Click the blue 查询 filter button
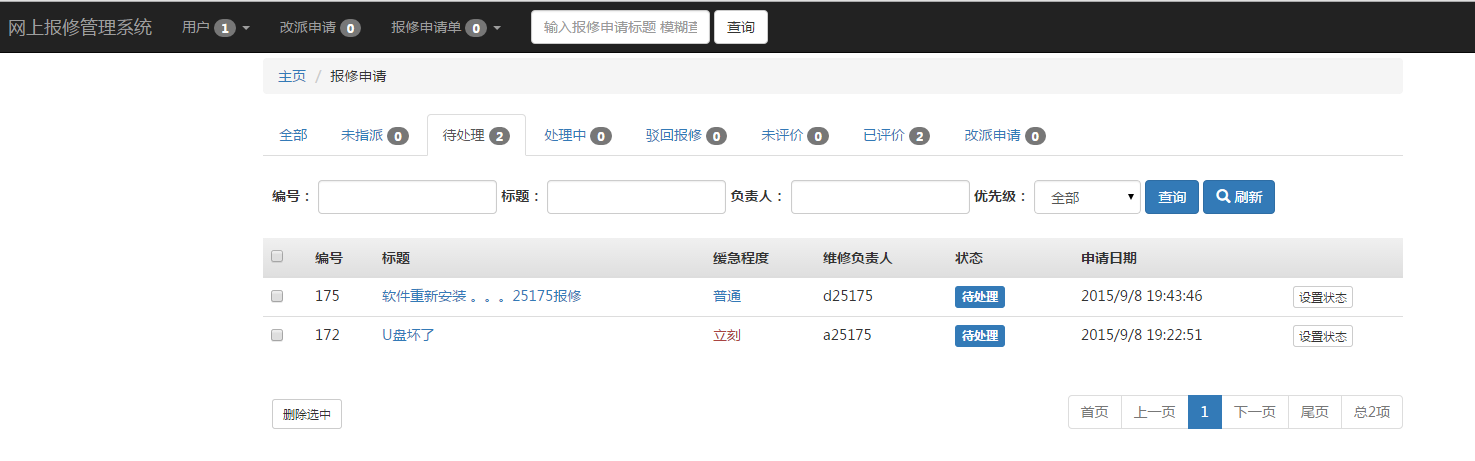Screen dimensions: 1475x461 [1172, 197]
